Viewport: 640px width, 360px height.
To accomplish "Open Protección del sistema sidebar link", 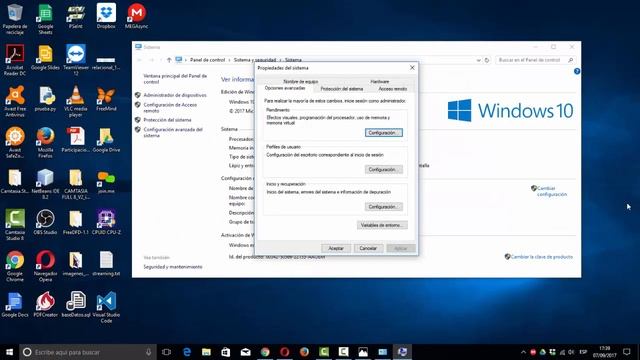I will pyautogui.click(x=167, y=120).
